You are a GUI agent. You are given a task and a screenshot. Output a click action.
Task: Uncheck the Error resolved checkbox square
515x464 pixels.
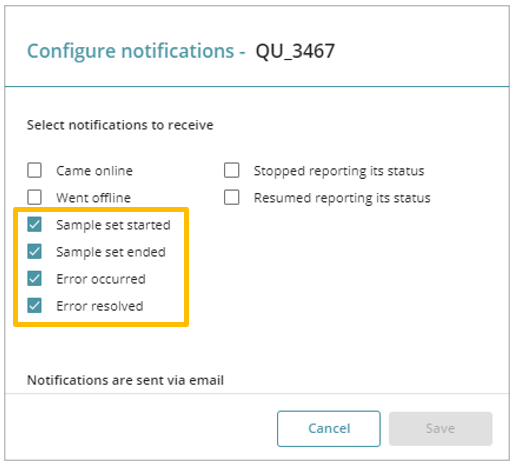click(34, 305)
